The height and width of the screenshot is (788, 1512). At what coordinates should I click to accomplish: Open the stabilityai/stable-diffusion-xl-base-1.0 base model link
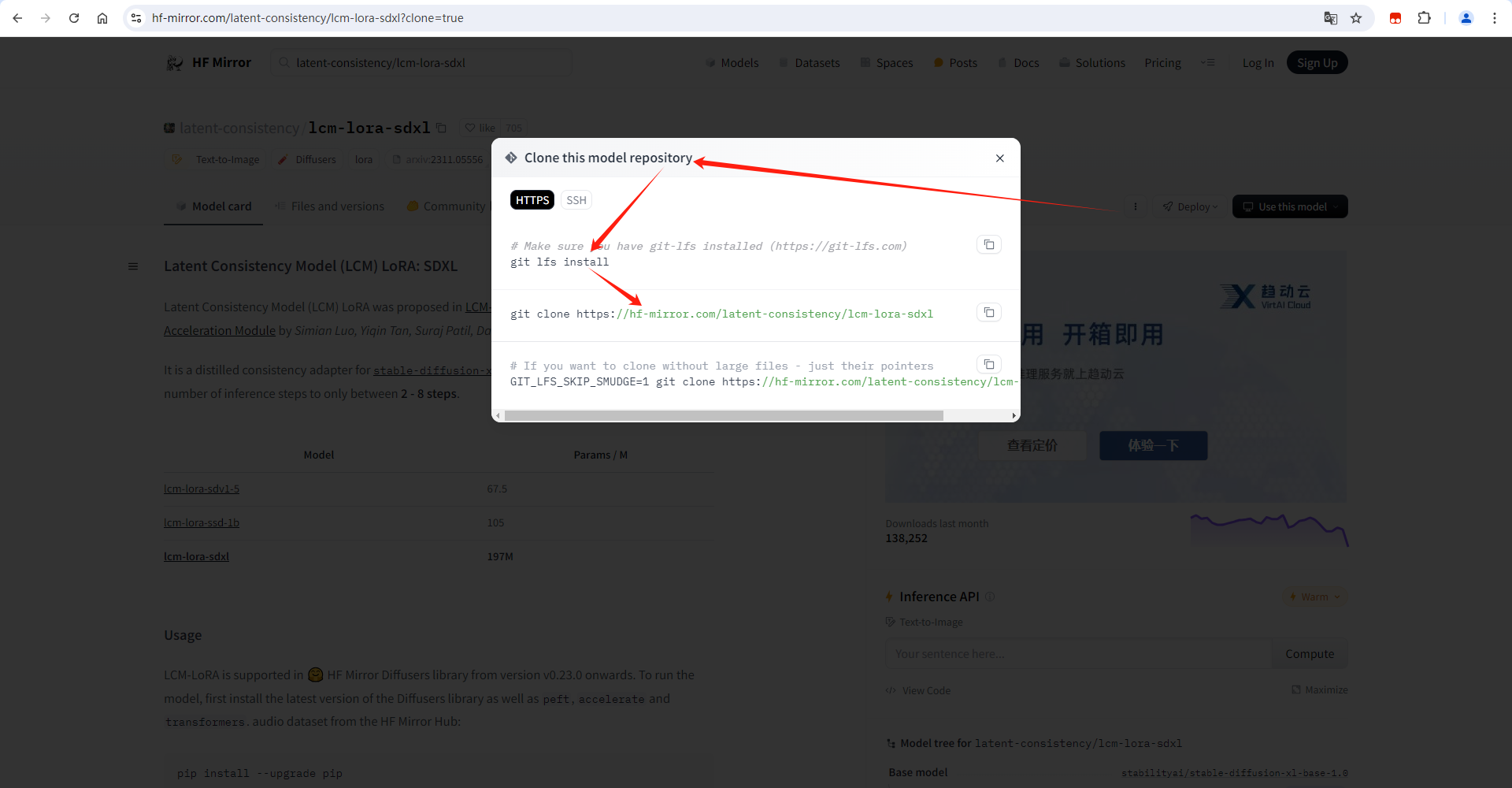coord(1235,773)
